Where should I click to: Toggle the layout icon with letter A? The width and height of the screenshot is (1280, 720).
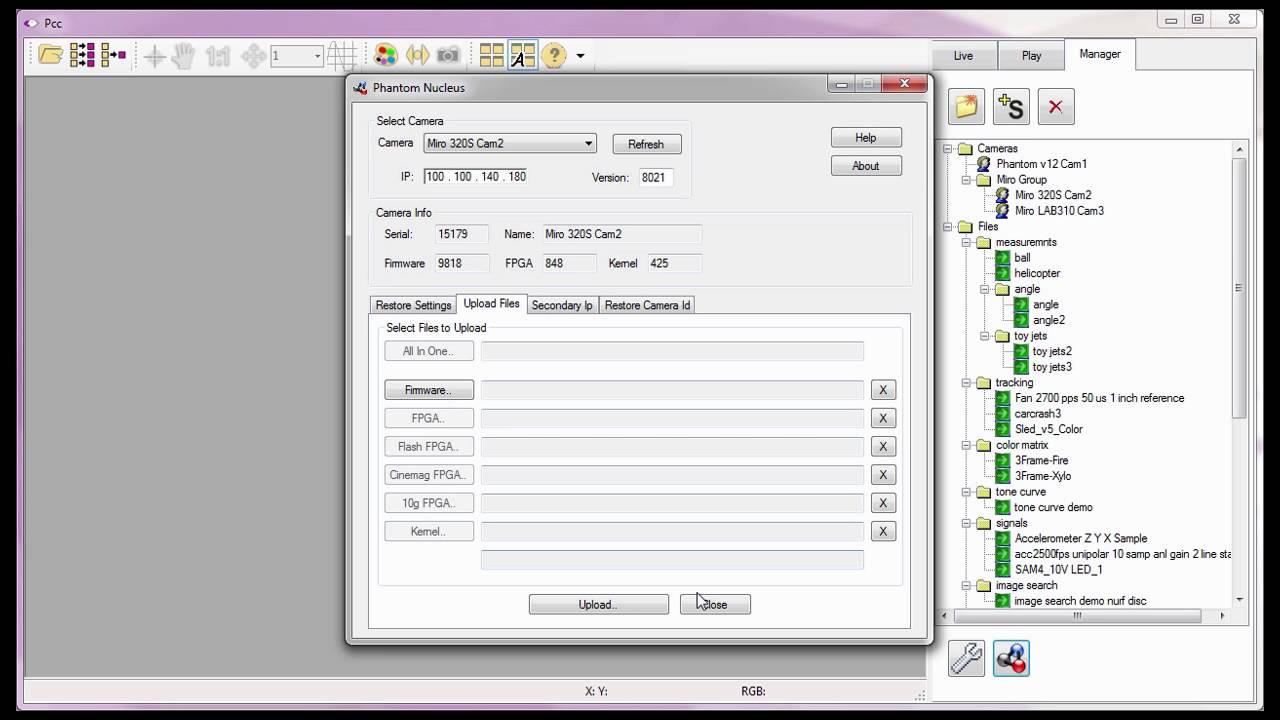pos(522,56)
